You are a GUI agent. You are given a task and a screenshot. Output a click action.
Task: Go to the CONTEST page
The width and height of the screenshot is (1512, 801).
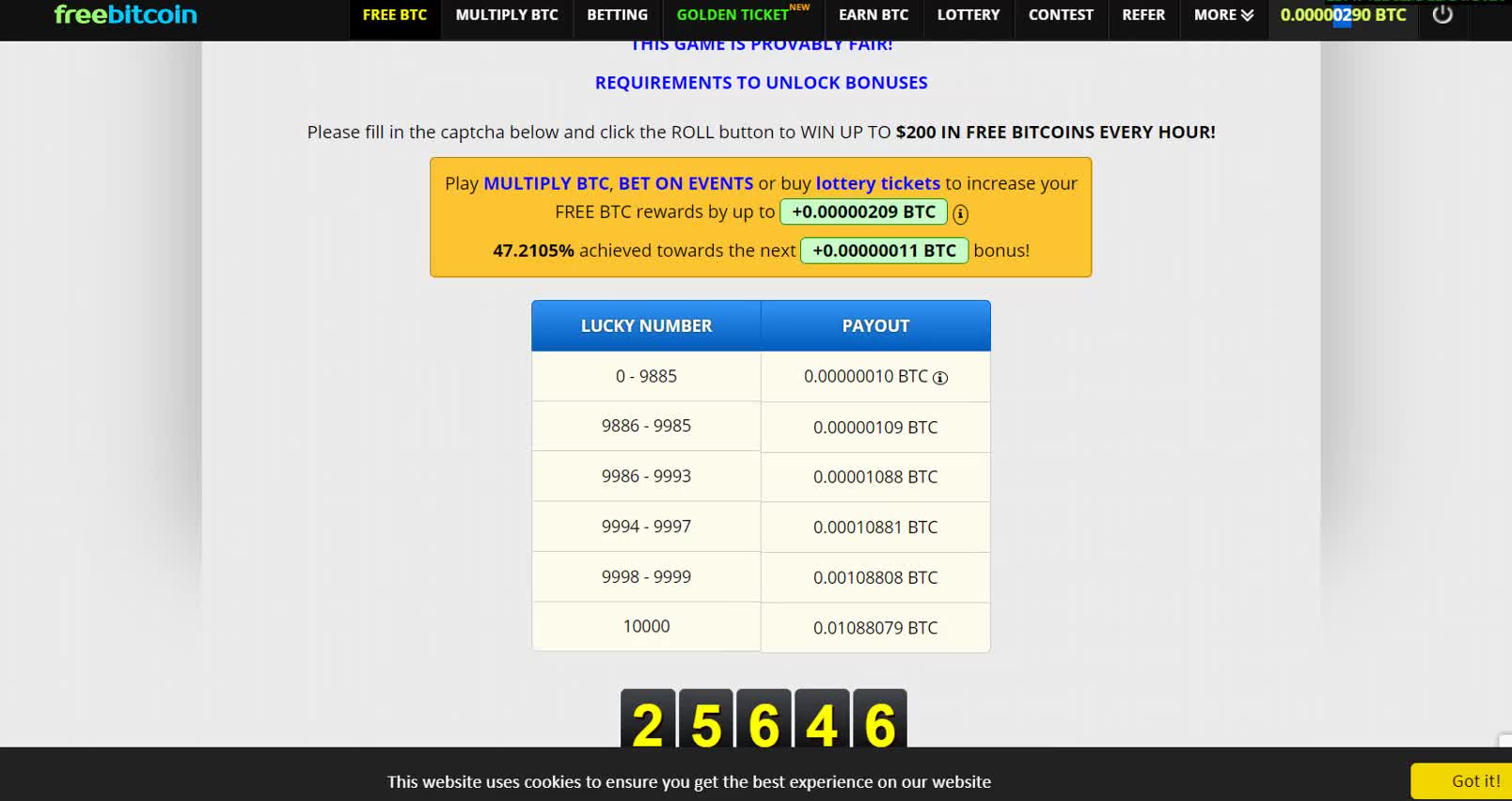1061,15
